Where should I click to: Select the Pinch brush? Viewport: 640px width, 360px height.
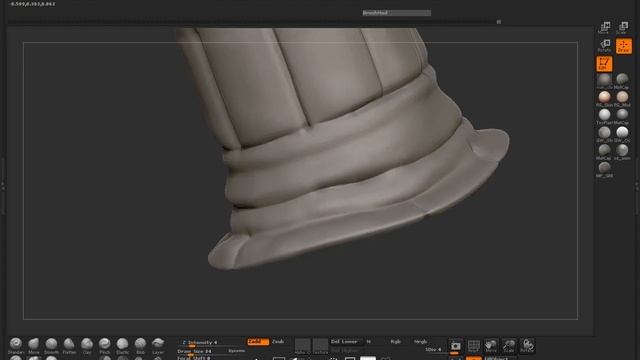pyautogui.click(x=105, y=346)
